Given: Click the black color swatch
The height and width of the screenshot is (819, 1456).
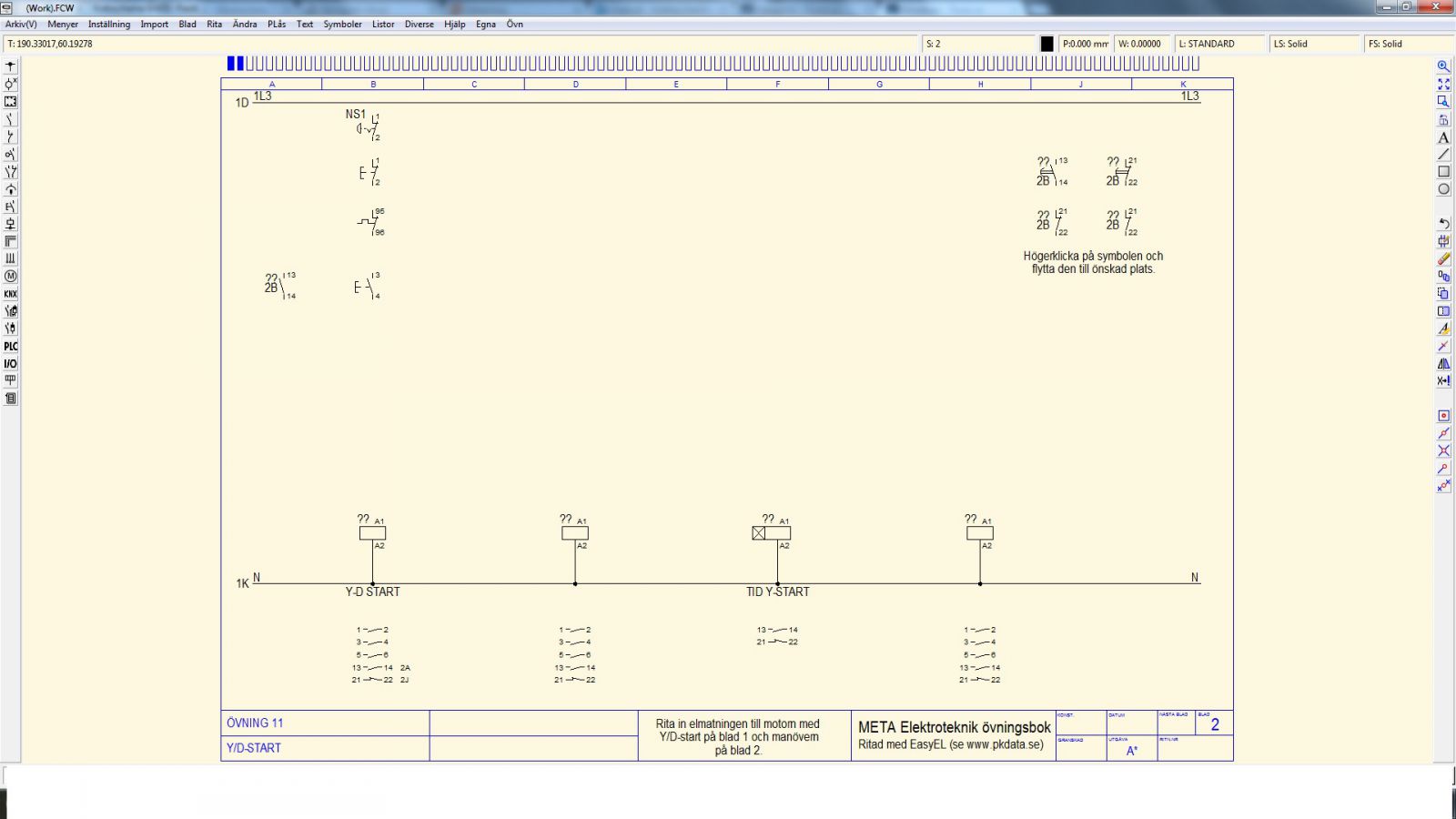Looking at the screenshot, I should click(x=1046, y=44).
